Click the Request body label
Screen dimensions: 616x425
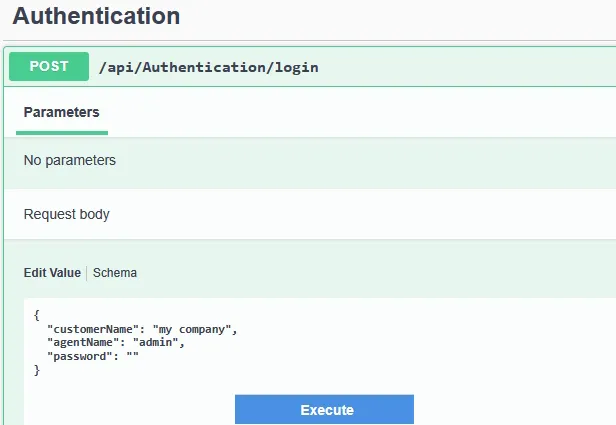[66, 214]
